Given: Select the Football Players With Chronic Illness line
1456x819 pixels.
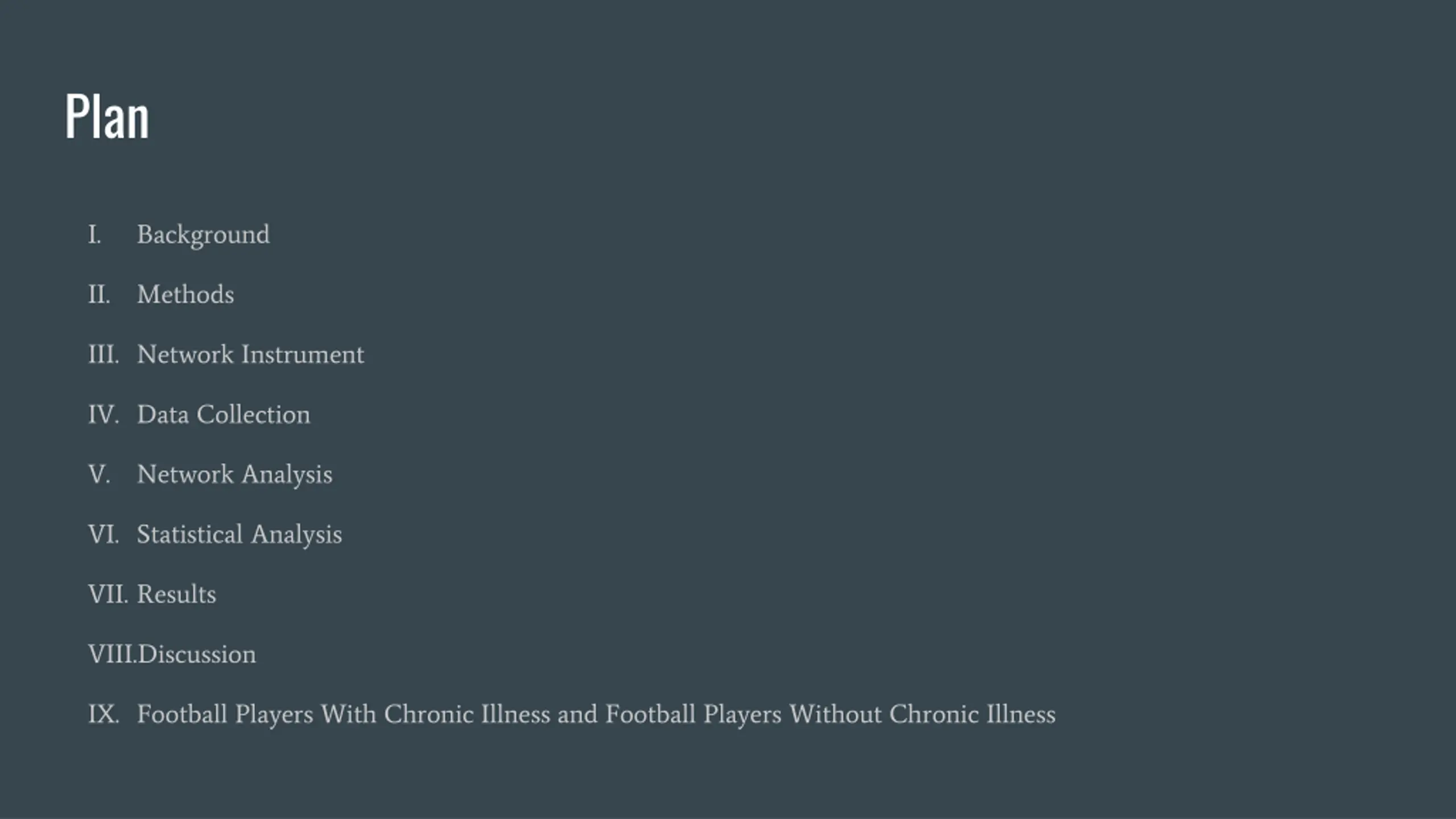Looking at the screenshot, I should (596, 714).
